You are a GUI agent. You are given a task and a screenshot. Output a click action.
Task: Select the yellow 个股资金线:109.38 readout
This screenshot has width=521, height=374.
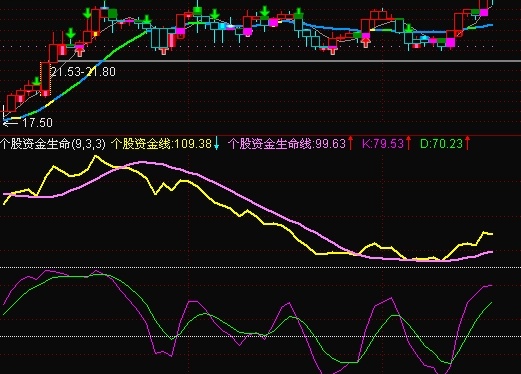pyautogui.click(x=161, y=144)
